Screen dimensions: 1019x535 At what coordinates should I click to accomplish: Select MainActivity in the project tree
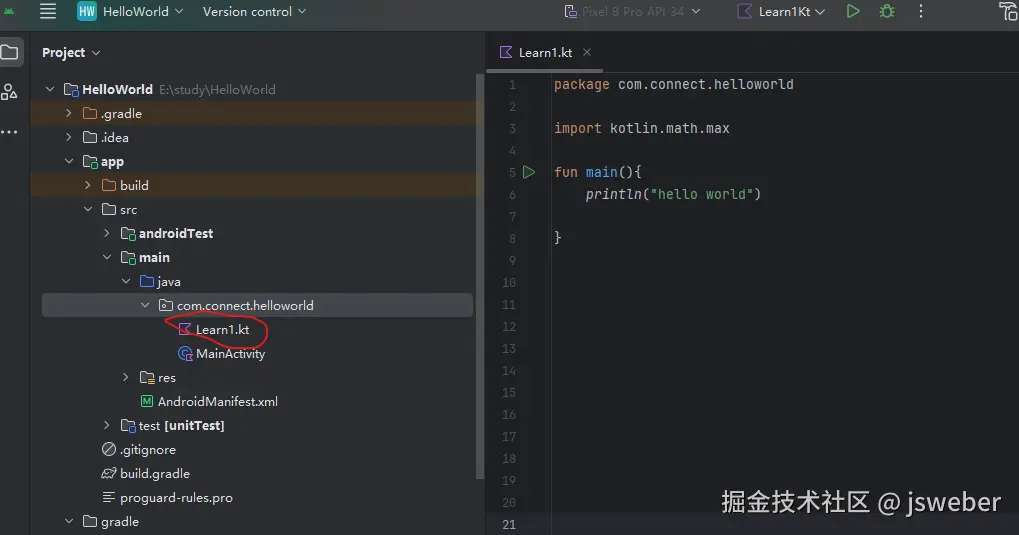click(230, 353)
